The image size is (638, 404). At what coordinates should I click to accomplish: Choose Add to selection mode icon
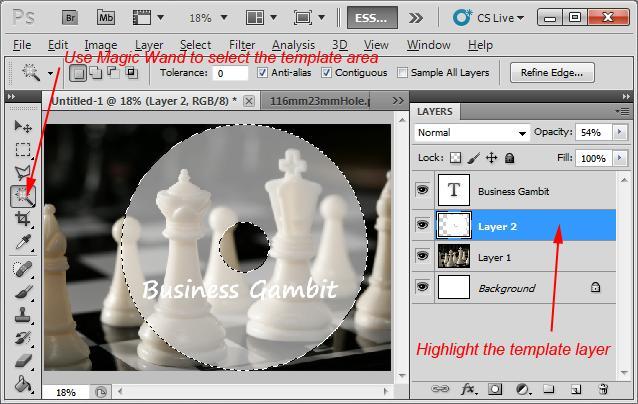pos(96,73)
